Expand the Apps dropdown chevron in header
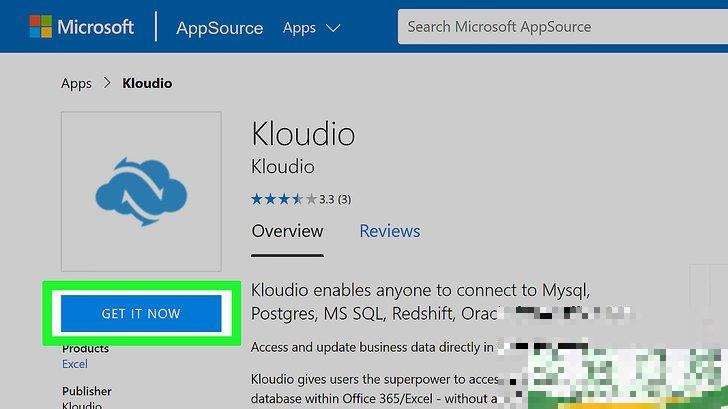Screen dimensions: 728x409 tap(333, 28)
